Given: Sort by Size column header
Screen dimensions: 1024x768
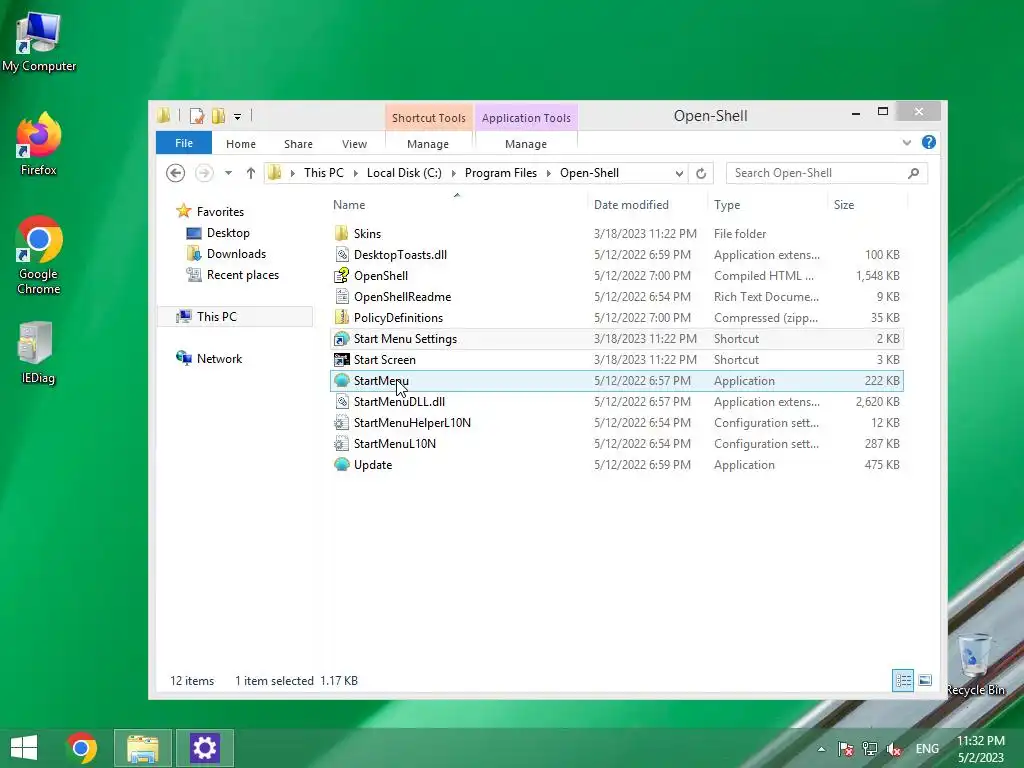Looking at the screenshot, I should point(867,204).
